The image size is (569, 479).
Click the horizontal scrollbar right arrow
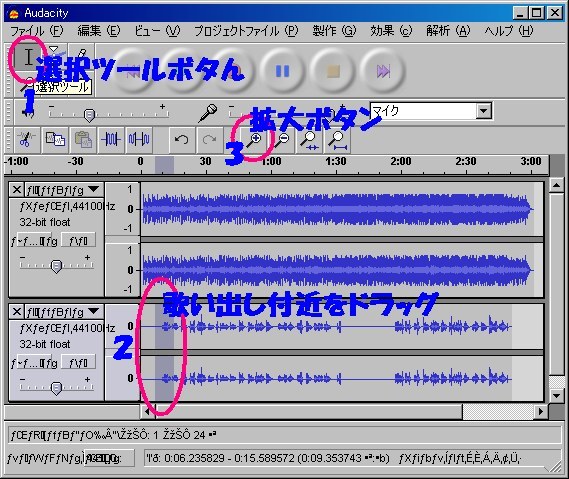tap(541, 412)
